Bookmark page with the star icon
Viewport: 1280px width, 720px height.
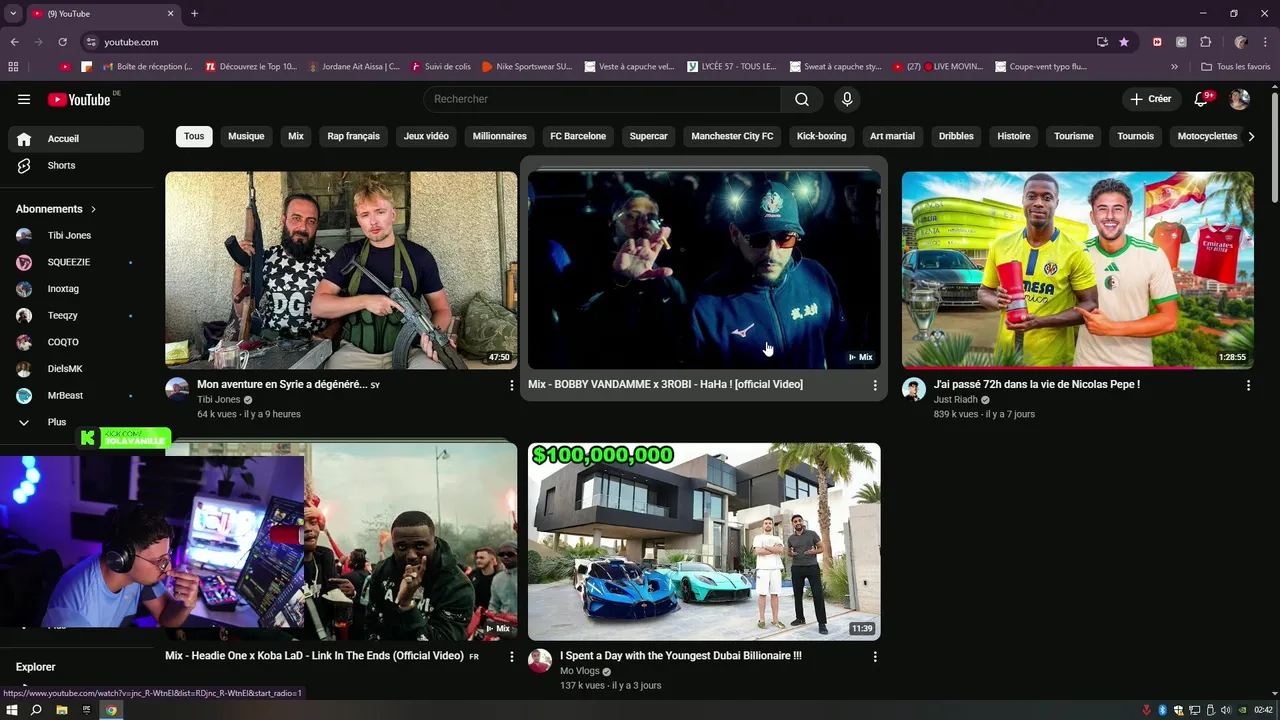pyautogui.click(x=1124, y=42)
